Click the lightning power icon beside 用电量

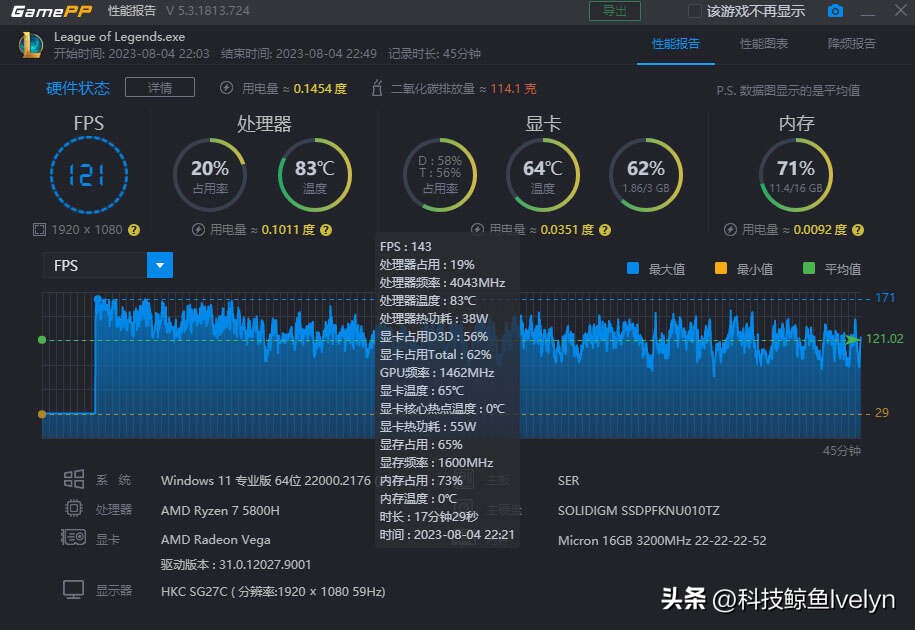226,88
